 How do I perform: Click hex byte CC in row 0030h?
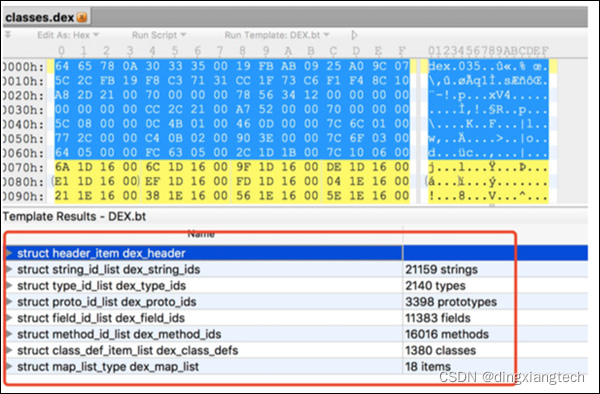pyautogui.click(x=152, y=109)
